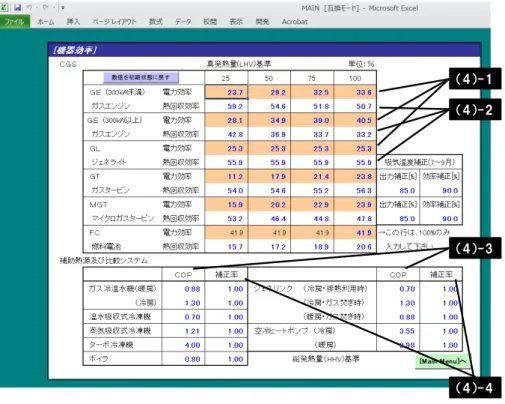Click the Excel application icon in title bar
Image resolution: width=505 pixels, height=404 pixels.
[4, 7]
